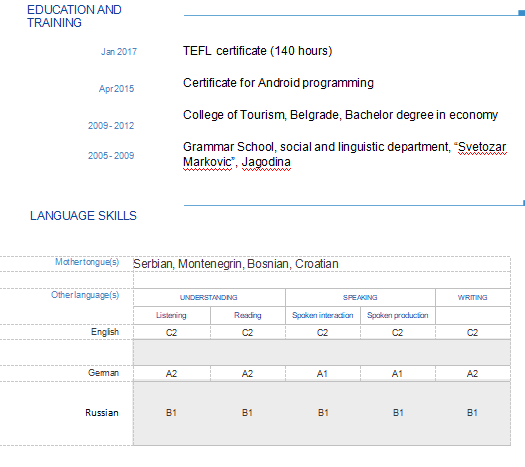This screenshot has width=525, height=467.
Task: Select the TEFL certificate (140 hours) line
Action: click(257, 51)
